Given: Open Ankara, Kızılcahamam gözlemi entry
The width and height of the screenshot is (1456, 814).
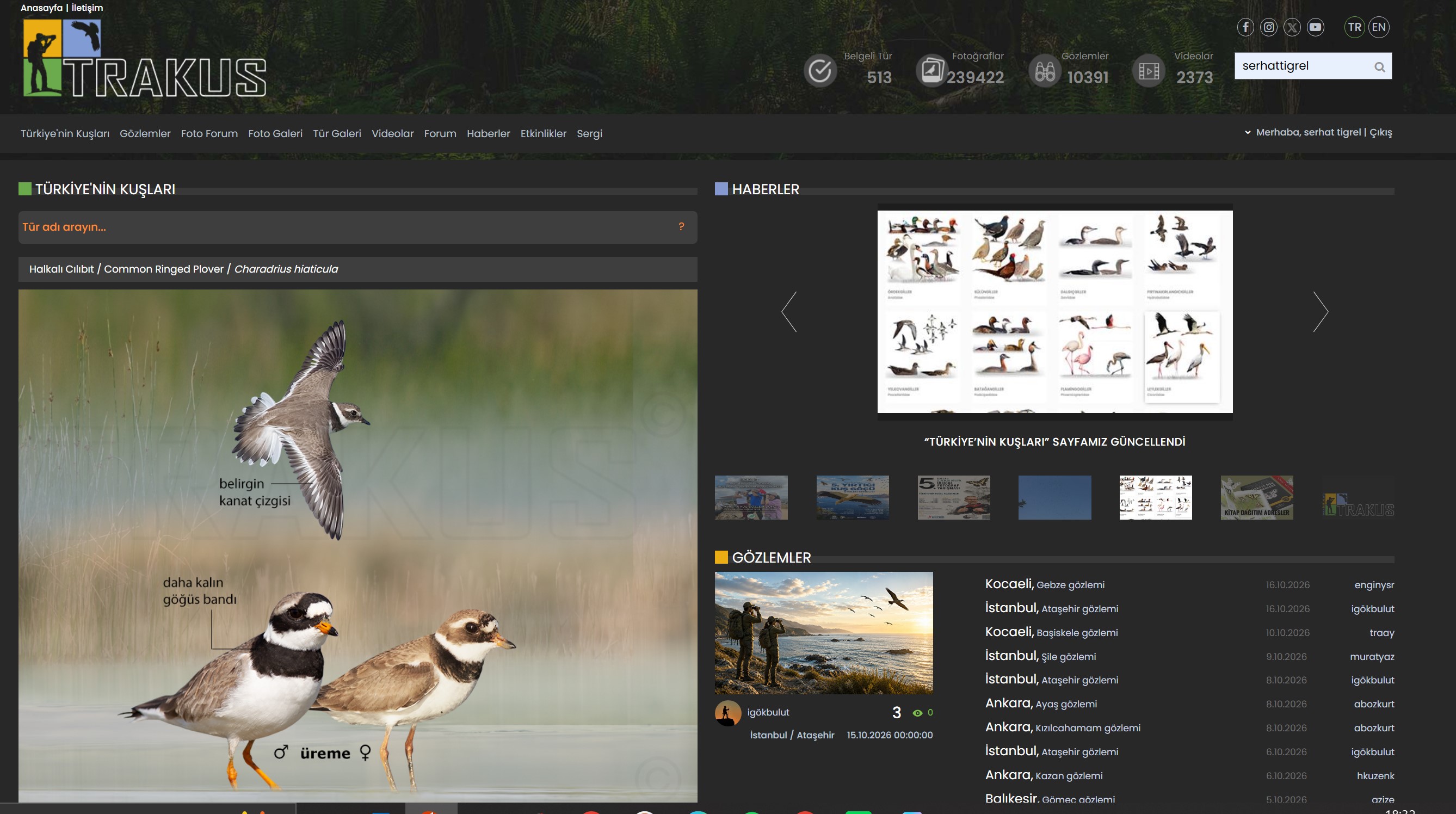Looking at the screenshot, I should 1063,727.
